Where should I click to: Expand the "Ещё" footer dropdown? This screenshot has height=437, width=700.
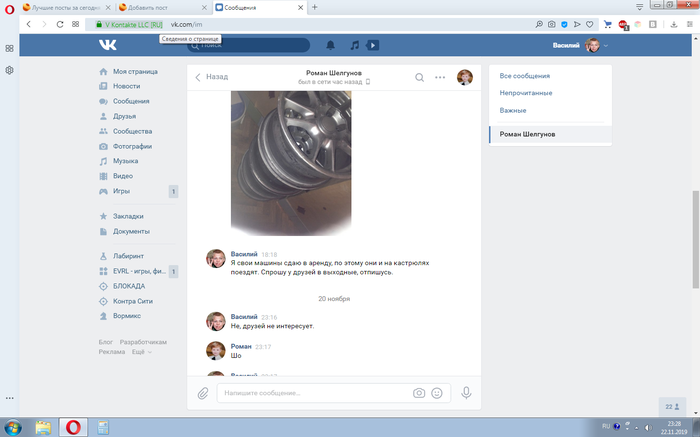coord(140,352)
